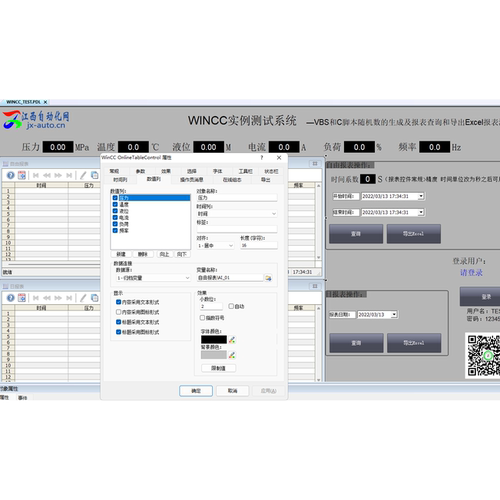Click the QR code image
The width and height of the screenshot is (500, 500).
(x=483, y=355)
